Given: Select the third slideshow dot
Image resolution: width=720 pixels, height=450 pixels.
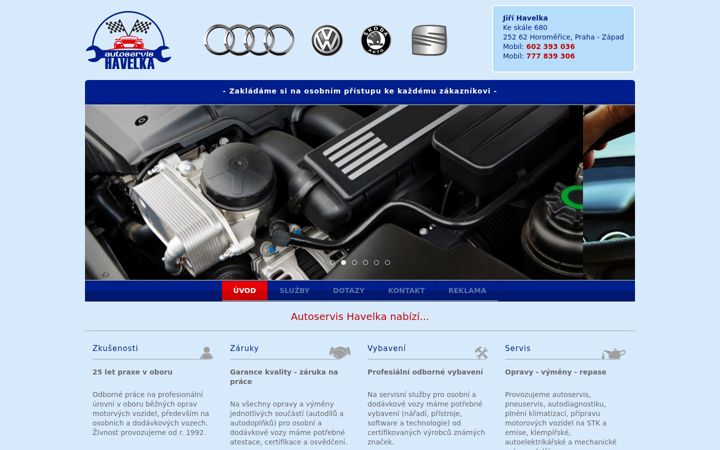Looking at the screenshot, I should pos(354,263).
